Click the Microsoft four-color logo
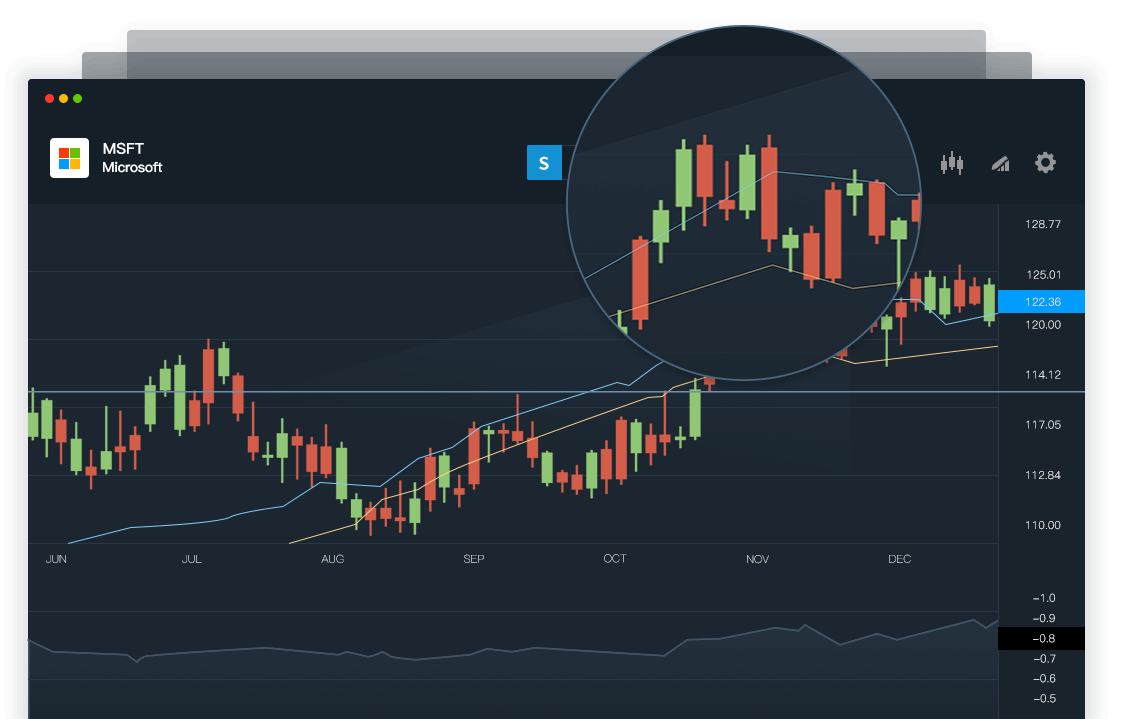The height and width of the screenshot is (719, 1130). coord(69,158)
